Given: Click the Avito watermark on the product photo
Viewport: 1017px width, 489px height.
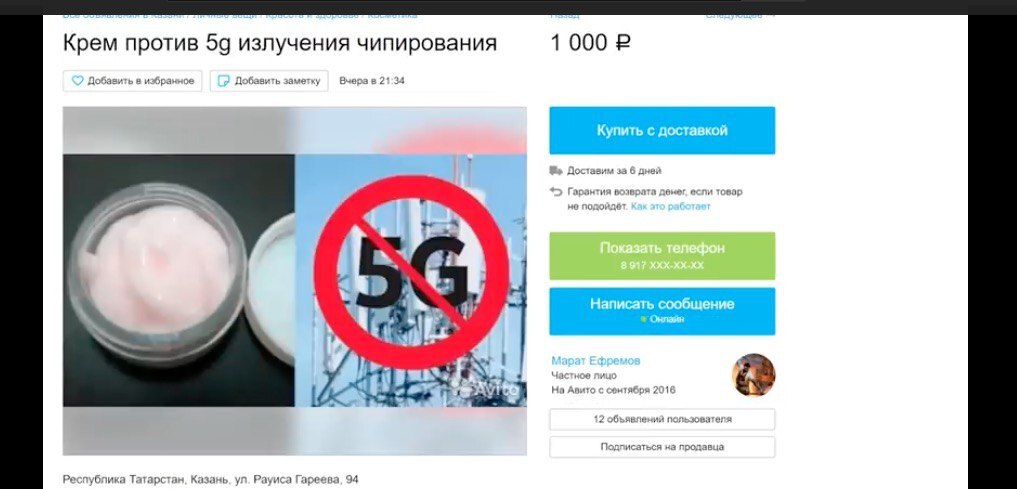Looking at the screenshot, I should tap(488, 389).
